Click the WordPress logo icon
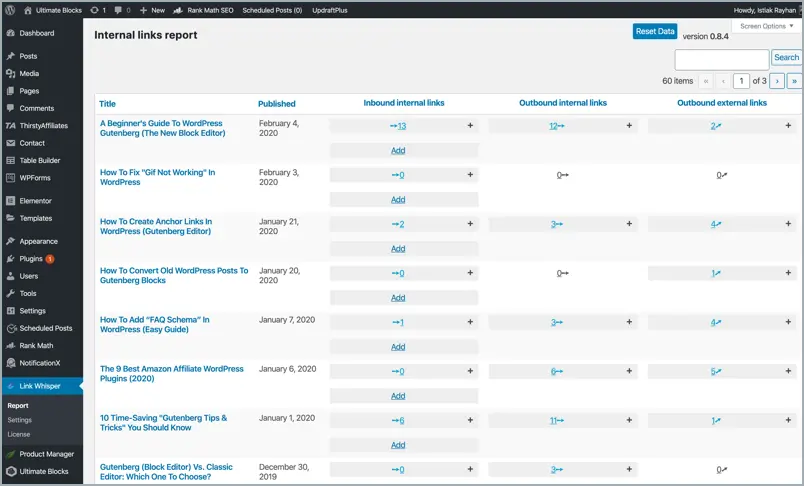 coord(10,10)
